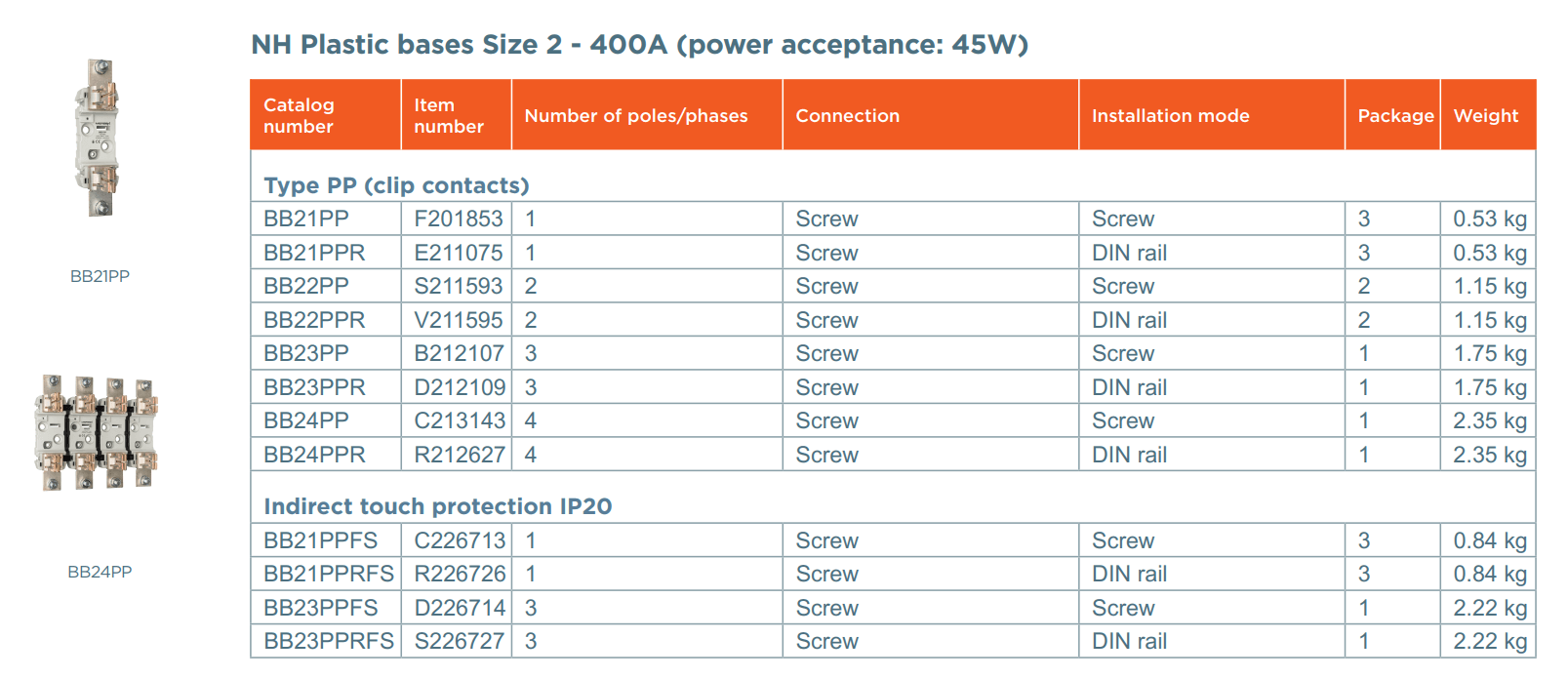Click the Installation mode column header

[x=1170, y=115]
